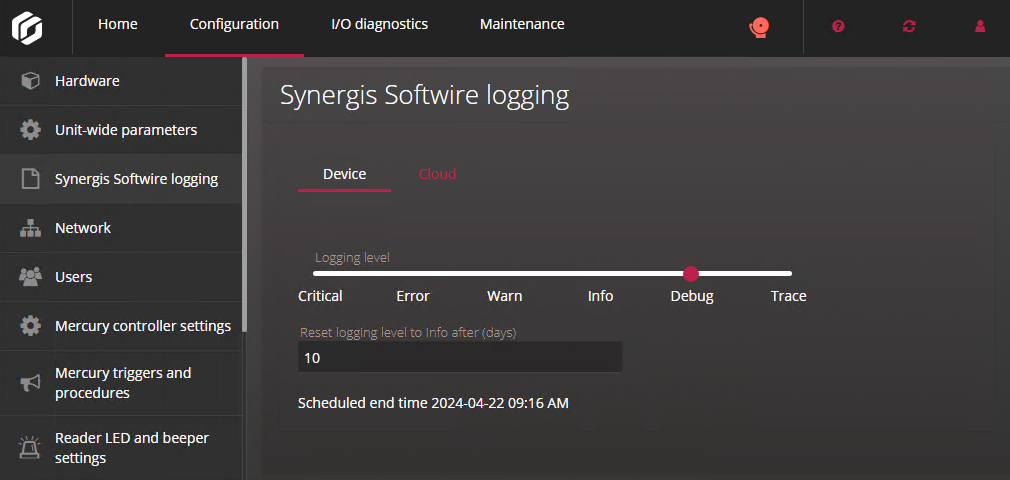Open the Home menu
Screen dimensions: 1010x480
[x=118, y=25]
